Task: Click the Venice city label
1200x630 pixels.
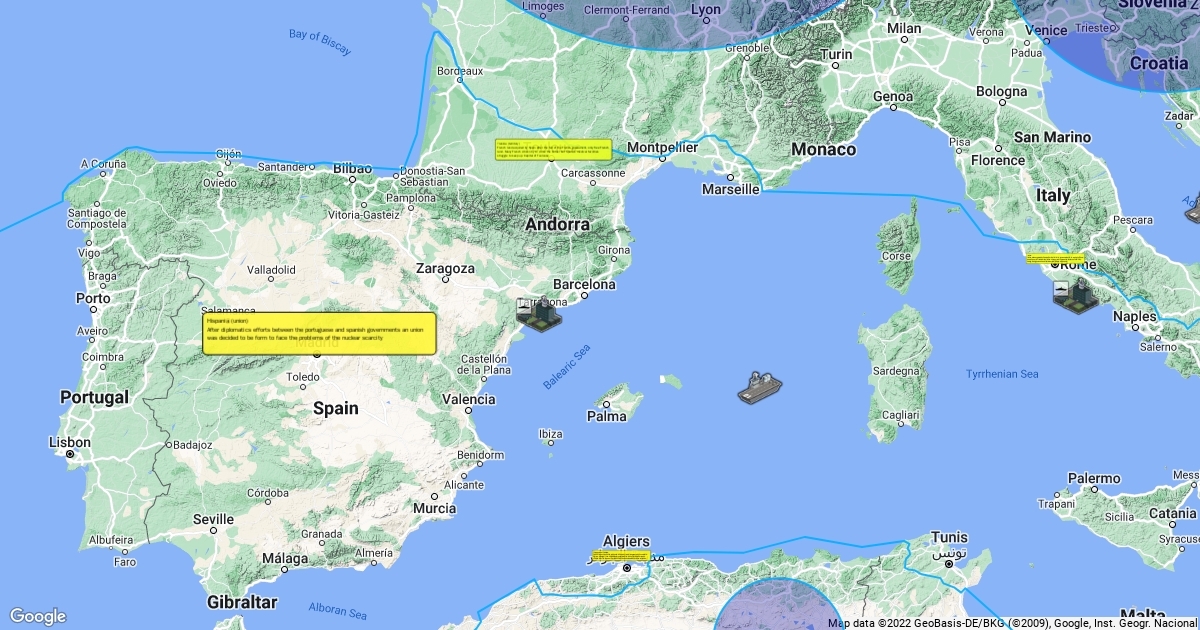Action: pos(1046,31)
